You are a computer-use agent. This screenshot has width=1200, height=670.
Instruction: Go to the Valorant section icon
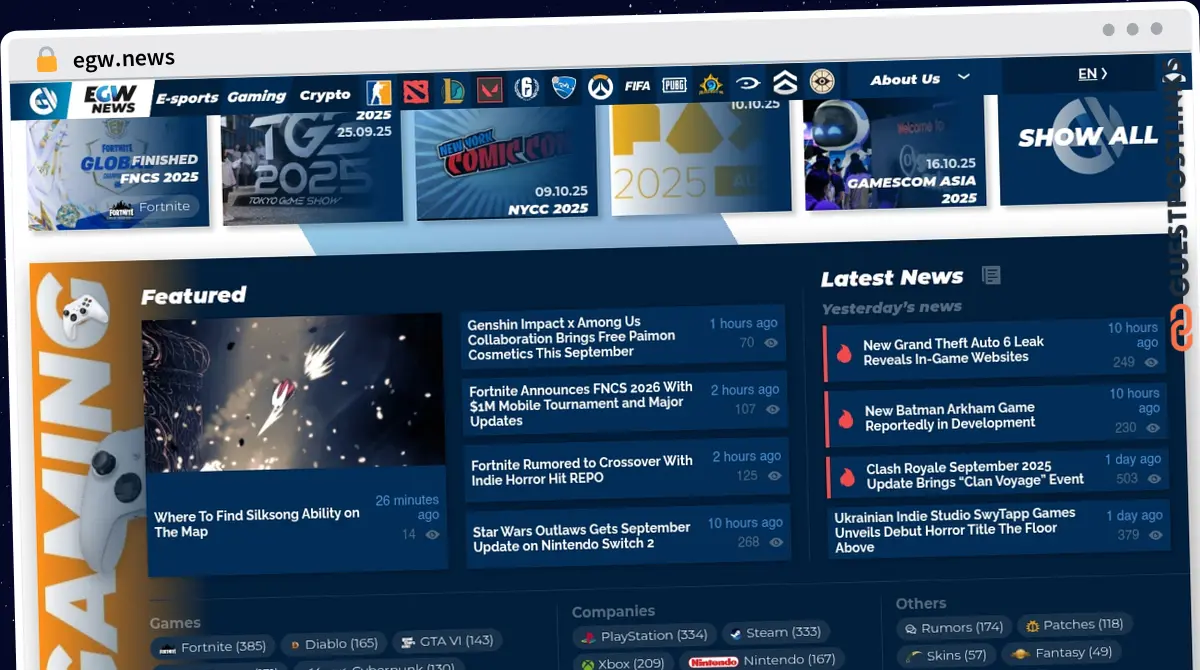[x=490, y=90]
